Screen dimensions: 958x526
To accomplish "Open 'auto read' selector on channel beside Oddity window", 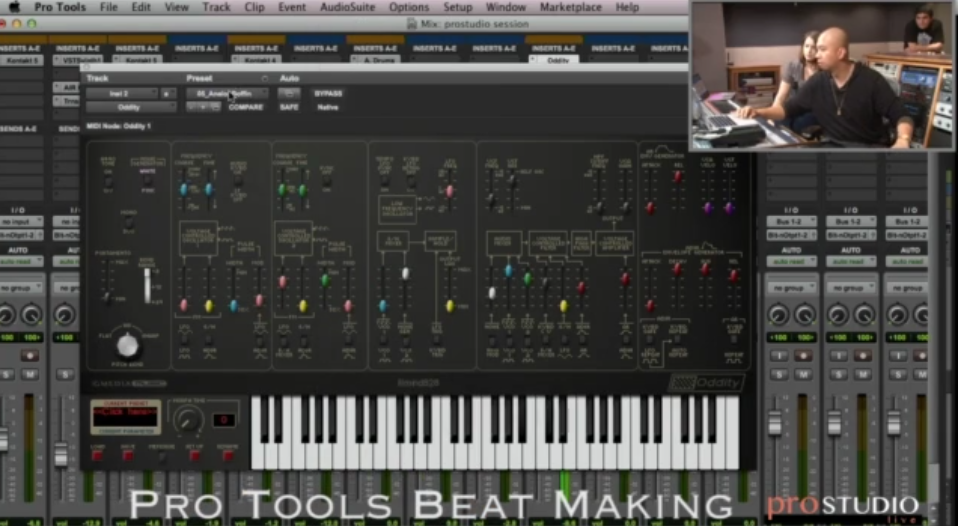I will [x=791, y=261].
